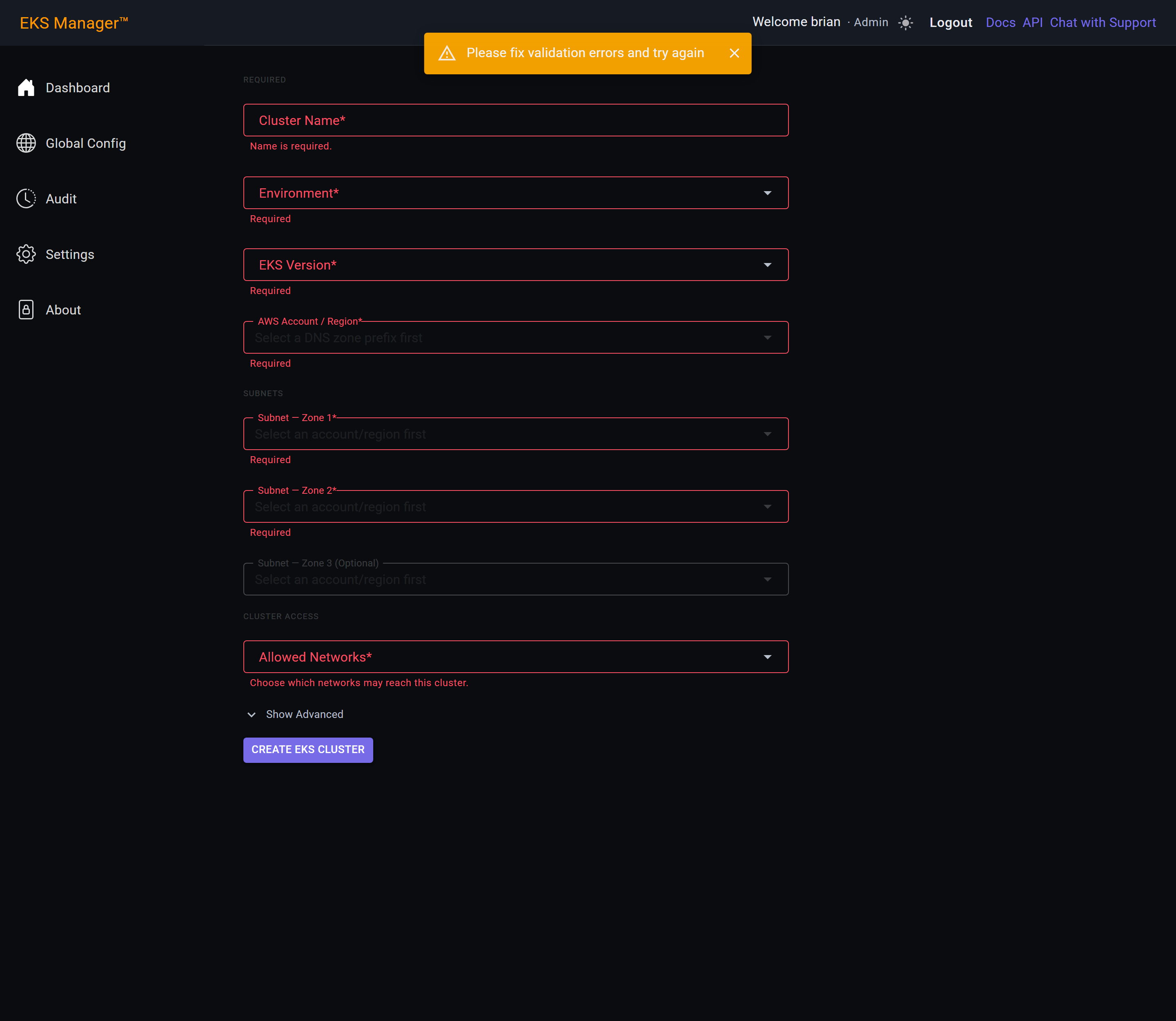
Task: Open the Subnet Zone 2 dropdown
Action: pos(516,506)
